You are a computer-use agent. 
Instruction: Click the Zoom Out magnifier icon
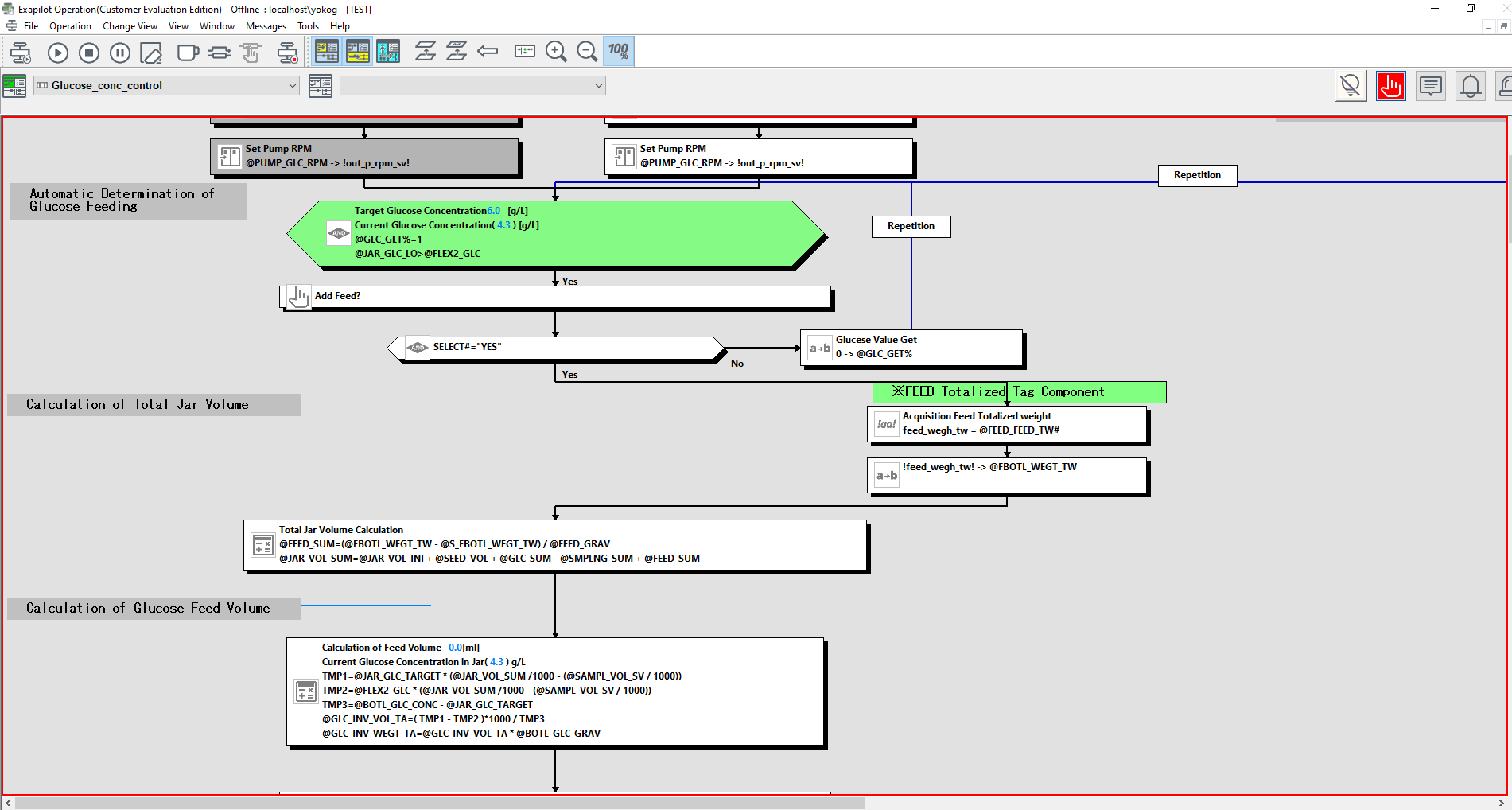click(x=587, y=52)
